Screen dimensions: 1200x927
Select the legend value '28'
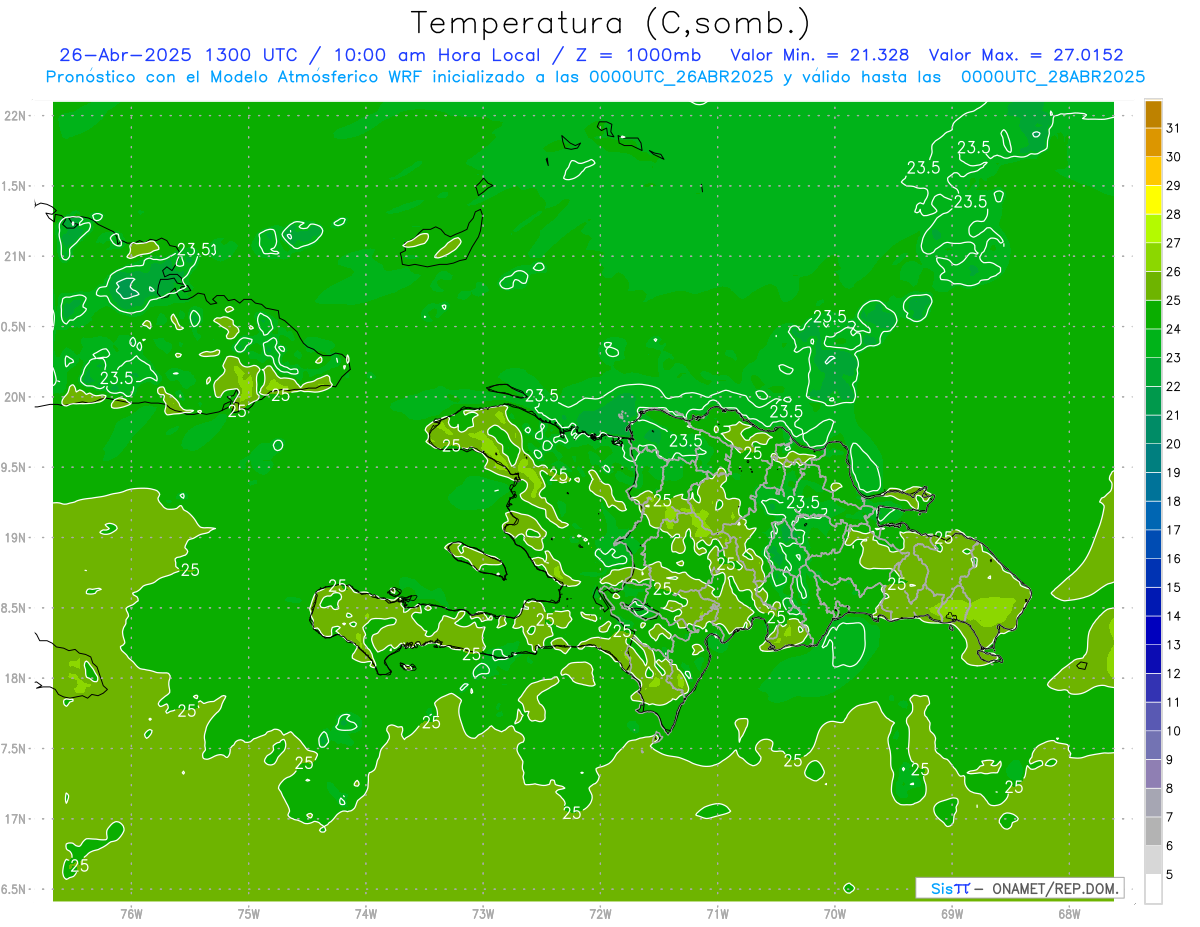click(1174, 215)
